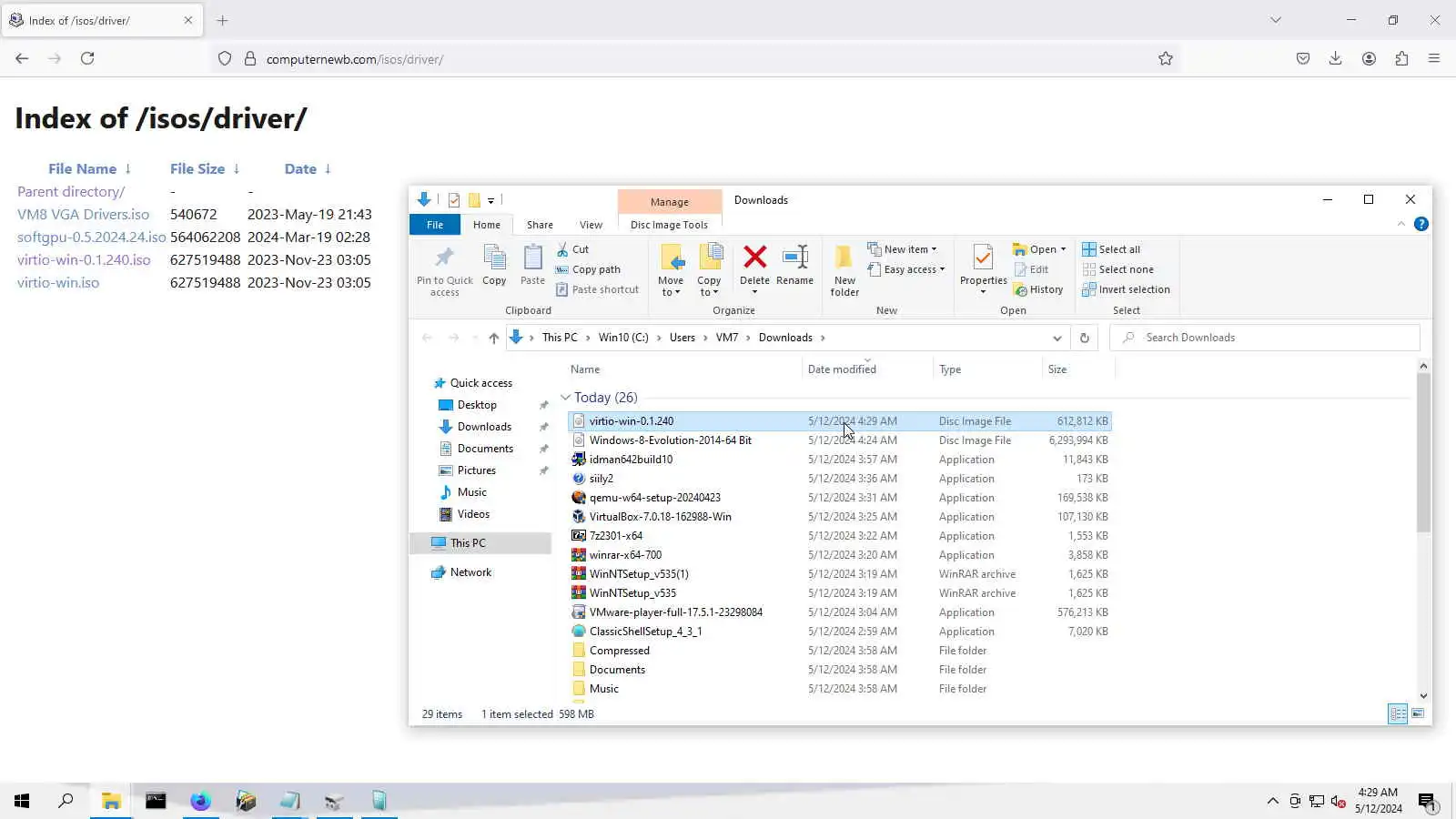Click File Explorer on the taskbar
This screenshot has height=819, width=1456.
(111, 801)
